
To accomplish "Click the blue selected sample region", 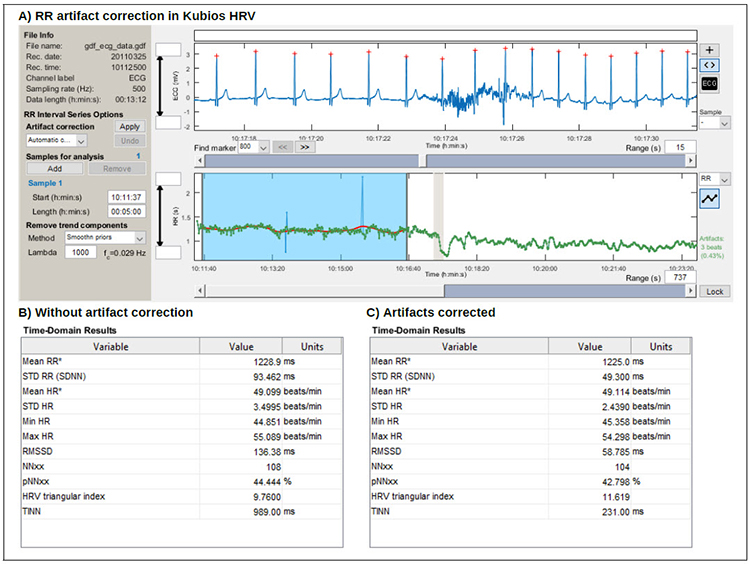I will [304, 217].
